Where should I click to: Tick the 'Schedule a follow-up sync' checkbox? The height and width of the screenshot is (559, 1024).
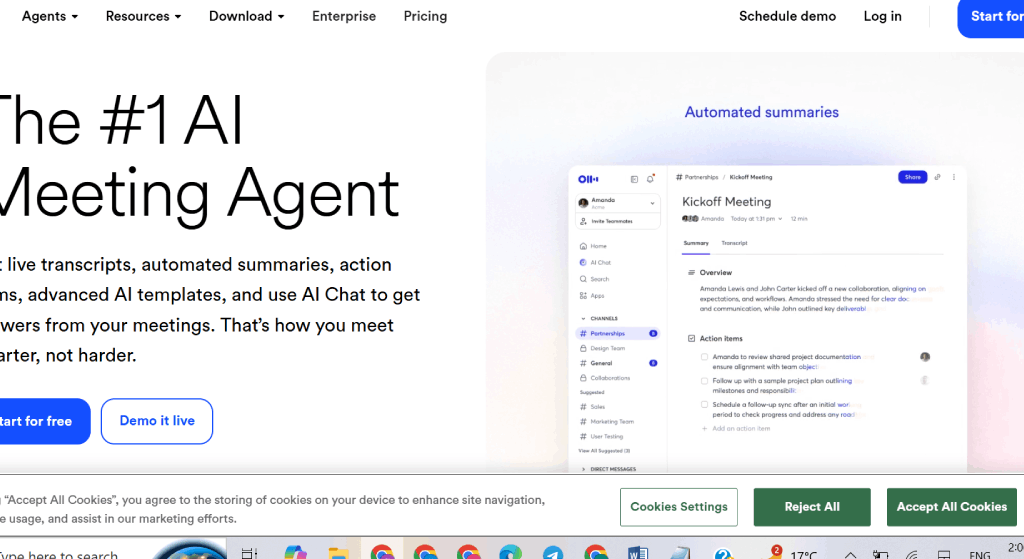click(x=704, y=405)
